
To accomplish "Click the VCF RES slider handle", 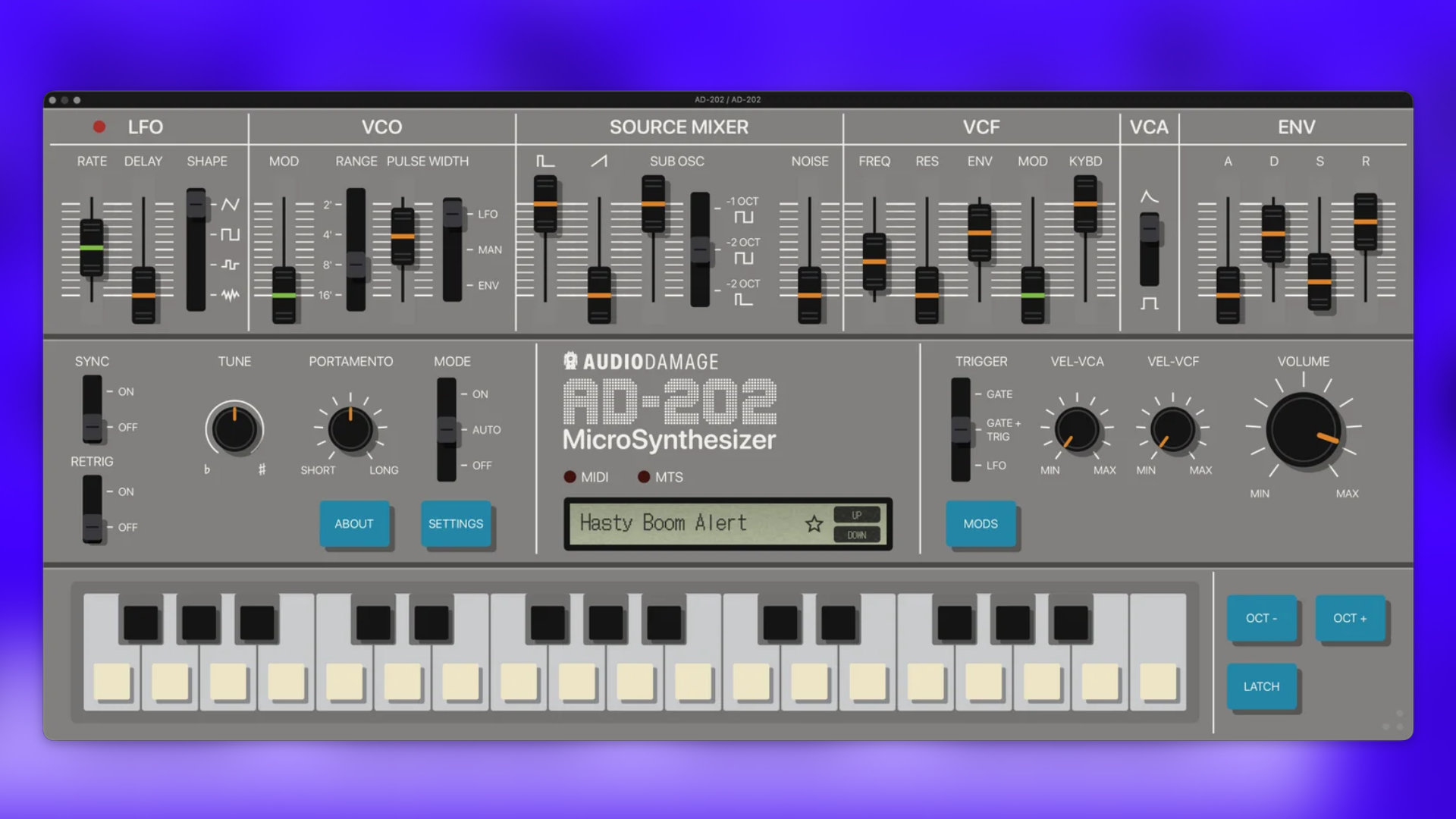I will pos(927,295).
